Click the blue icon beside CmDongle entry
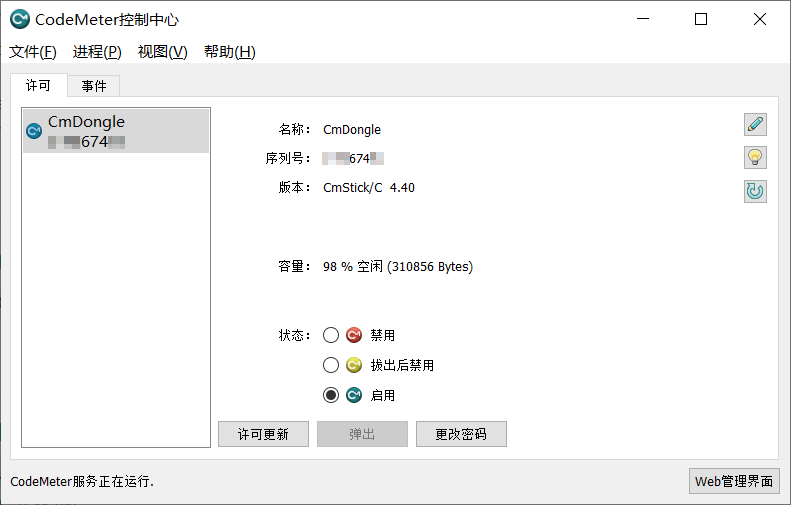 click(x=34, y=131)
